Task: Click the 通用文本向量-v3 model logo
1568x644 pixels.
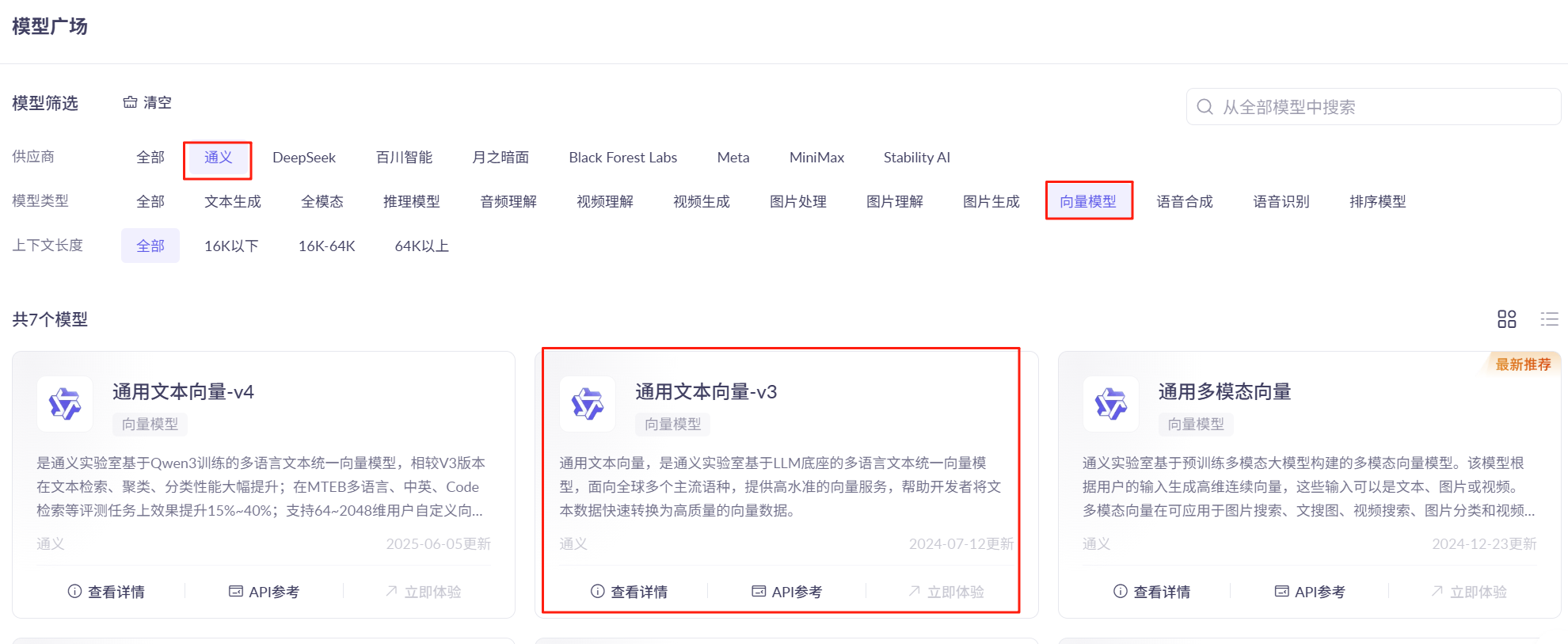Action: click(588, 404)
